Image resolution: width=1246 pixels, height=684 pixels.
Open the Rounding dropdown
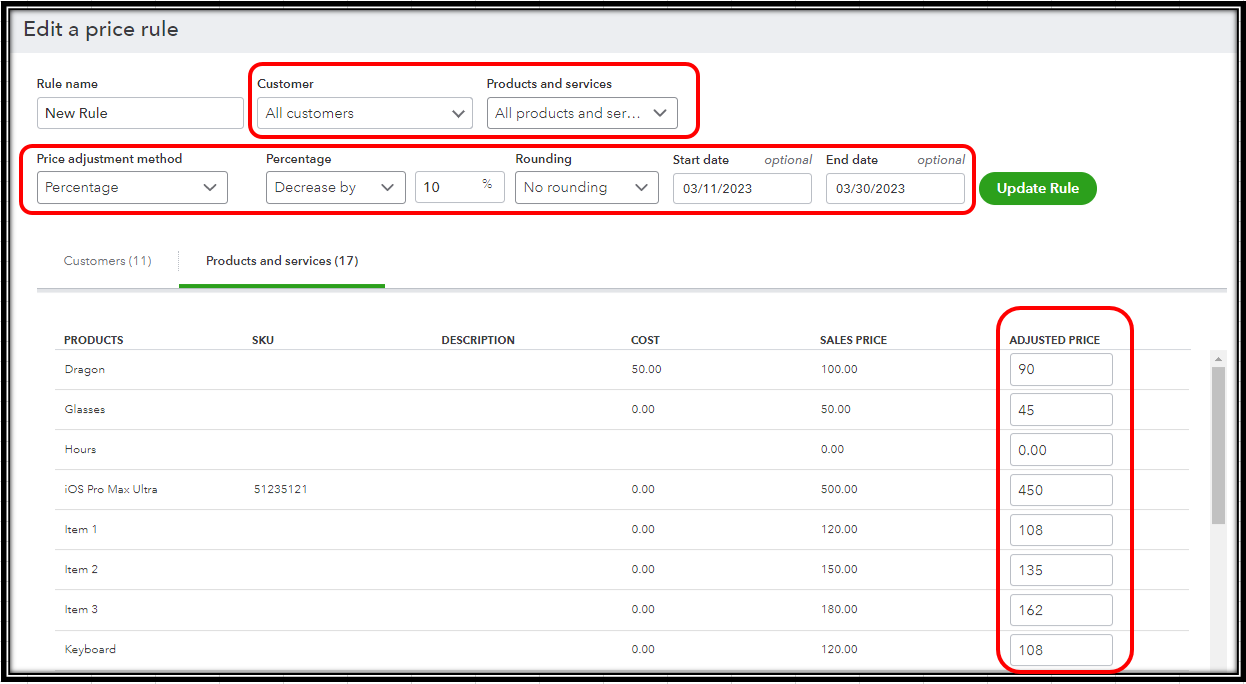point(586,187)
